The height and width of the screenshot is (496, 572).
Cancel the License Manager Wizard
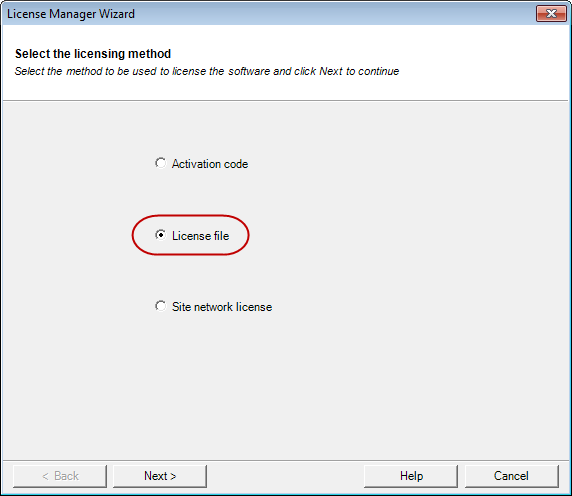[511, 476]
